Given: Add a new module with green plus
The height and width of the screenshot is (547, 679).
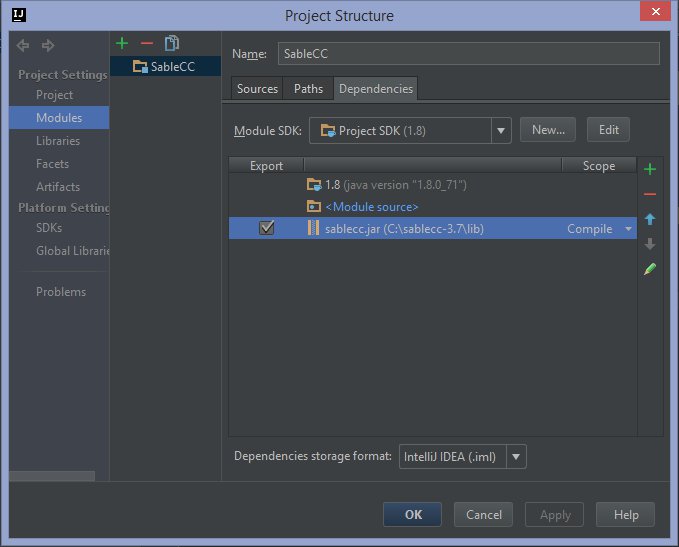Looking at the screenshot, I should coord(122,43).
